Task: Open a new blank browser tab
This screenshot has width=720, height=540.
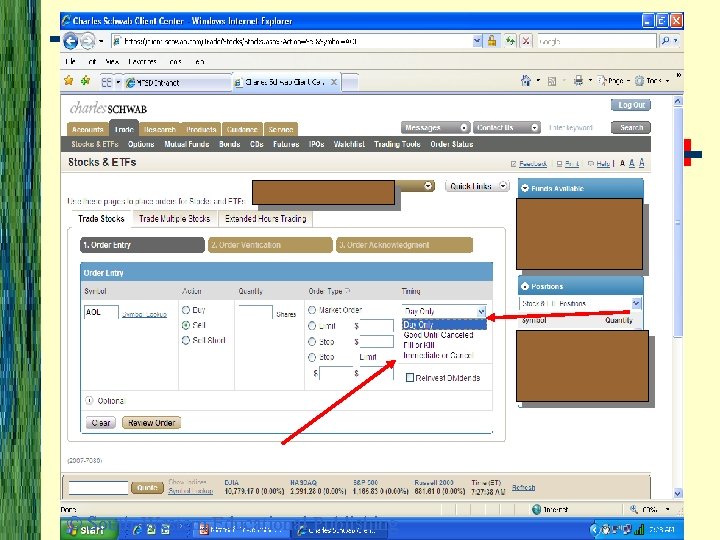Action: click(350, 82)
